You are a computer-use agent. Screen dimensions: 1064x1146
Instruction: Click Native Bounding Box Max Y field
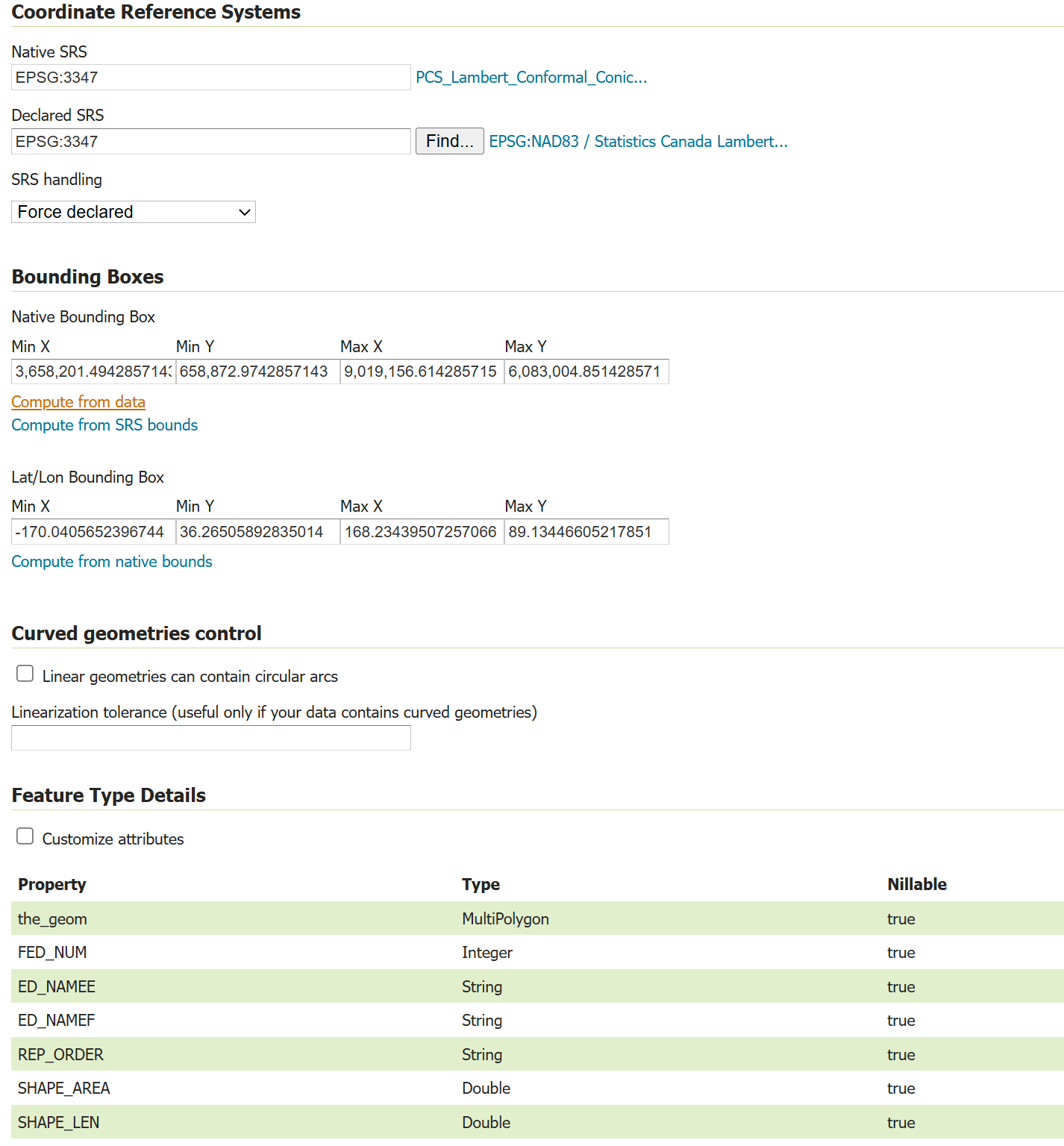coord(586,372)
